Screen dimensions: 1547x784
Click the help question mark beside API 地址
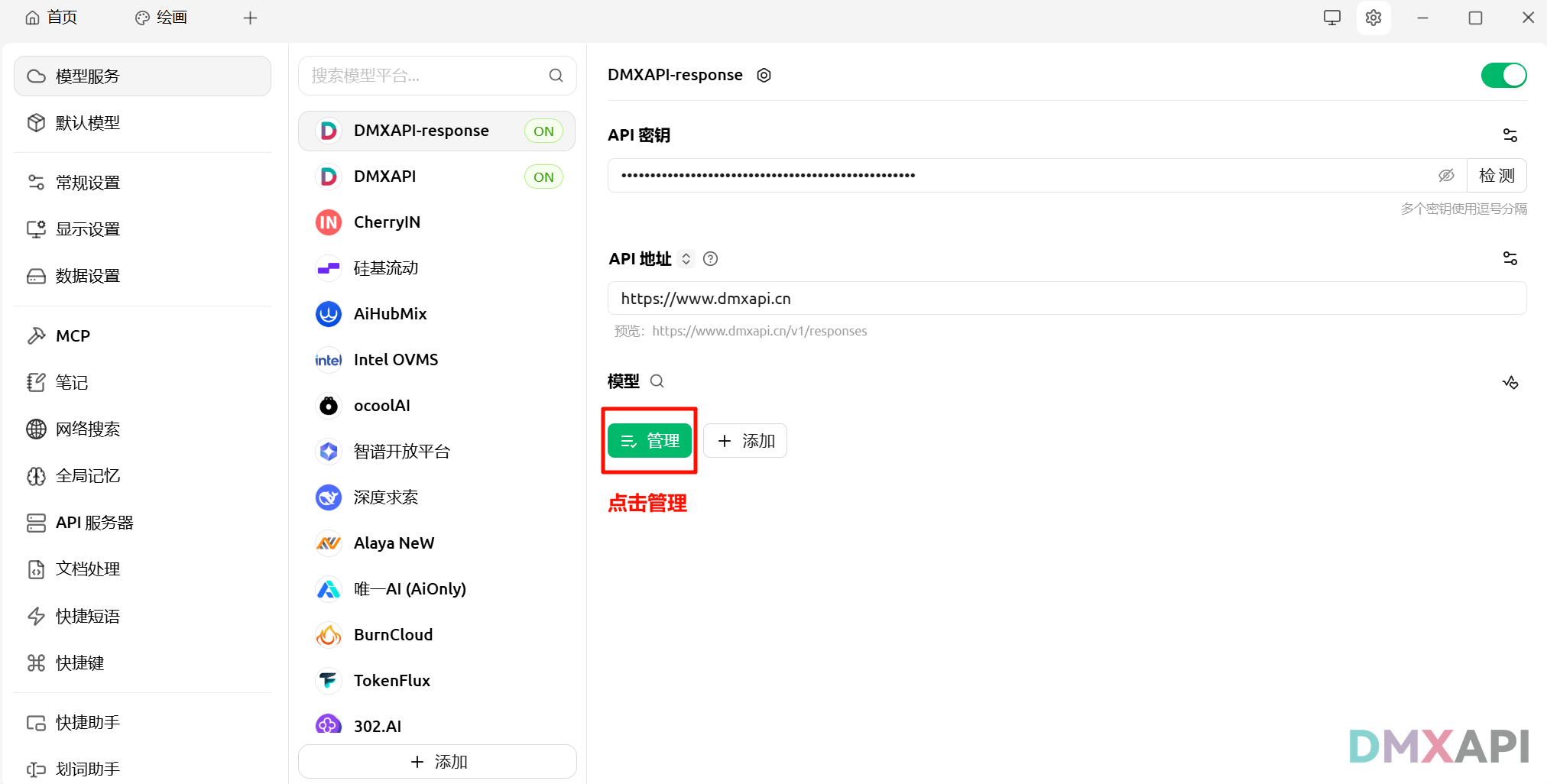pos(710,258)
